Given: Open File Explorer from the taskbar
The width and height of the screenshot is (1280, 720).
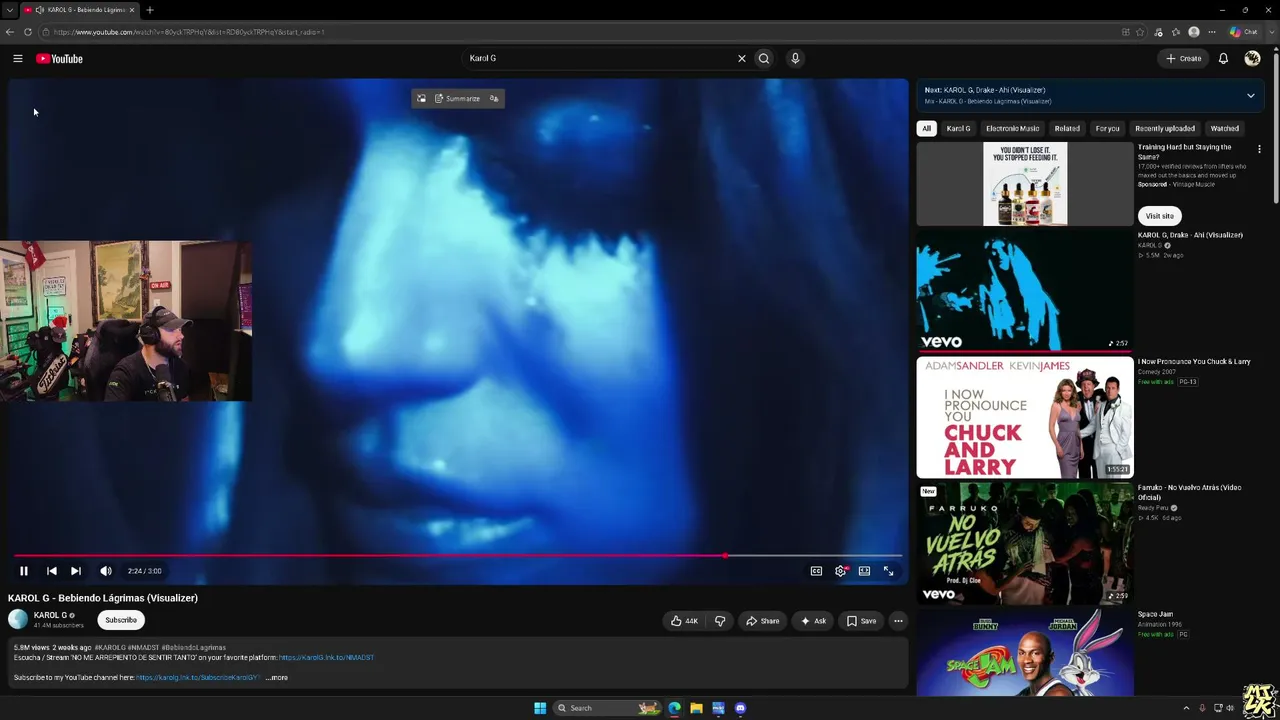Looking at the screenshot, I should [x=696, y=708].
